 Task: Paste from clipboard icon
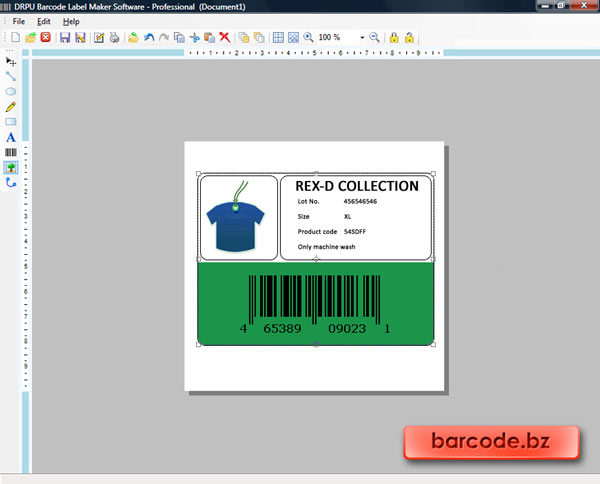(209, 37)
